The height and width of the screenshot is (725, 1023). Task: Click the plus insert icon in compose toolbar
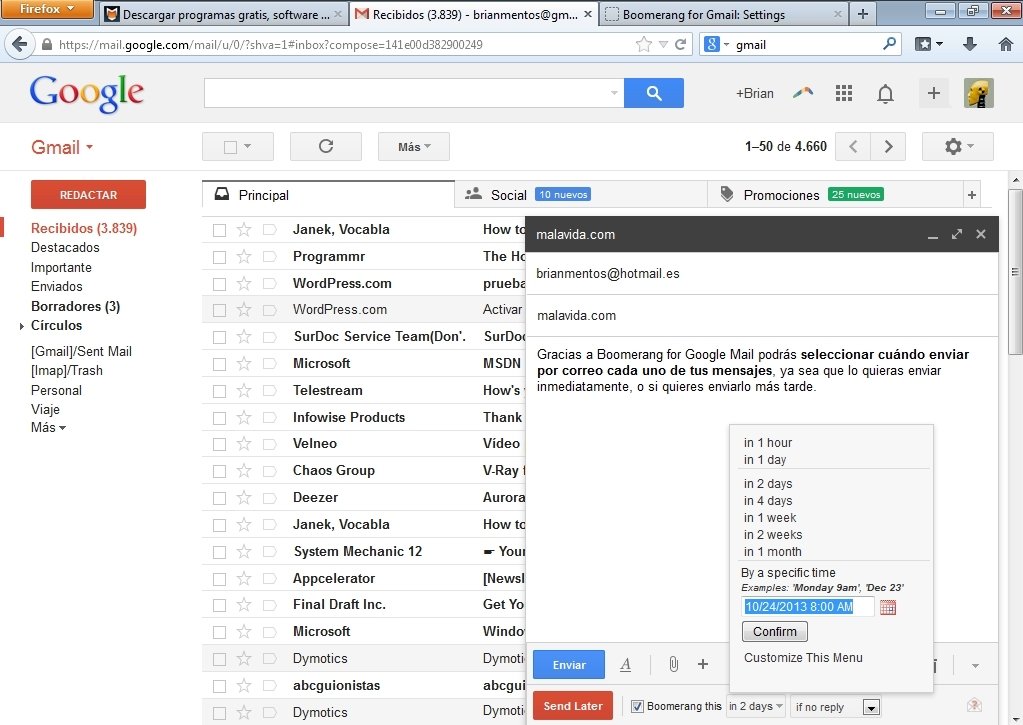coord(703,664)
